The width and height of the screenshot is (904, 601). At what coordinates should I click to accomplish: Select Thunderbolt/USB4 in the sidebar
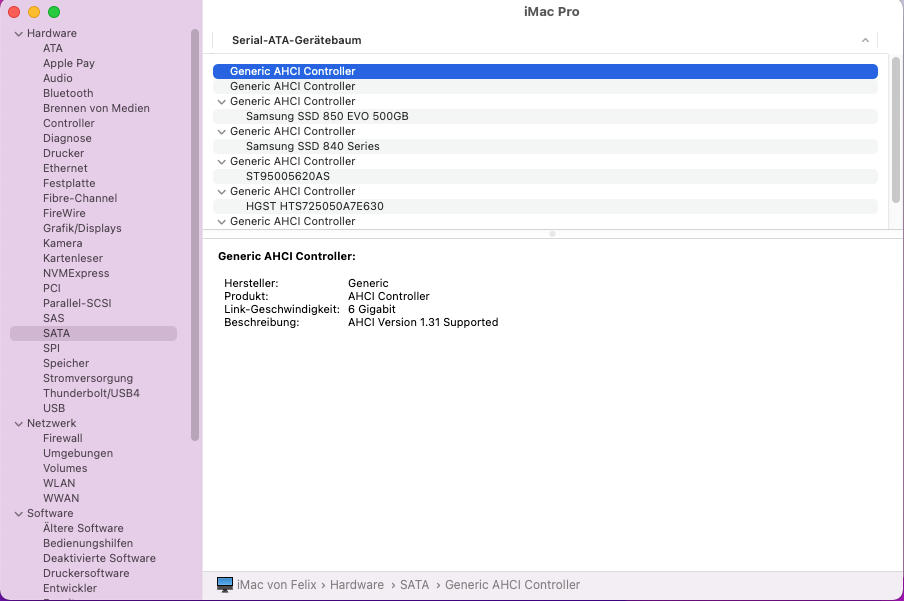[91, 393]
